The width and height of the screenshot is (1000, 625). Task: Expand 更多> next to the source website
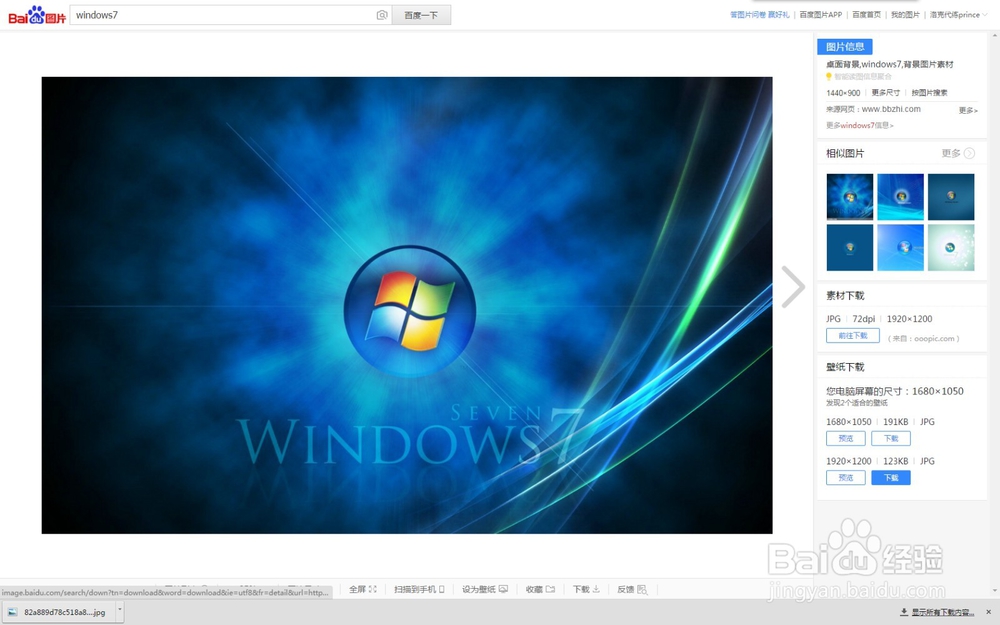(967, 110)
